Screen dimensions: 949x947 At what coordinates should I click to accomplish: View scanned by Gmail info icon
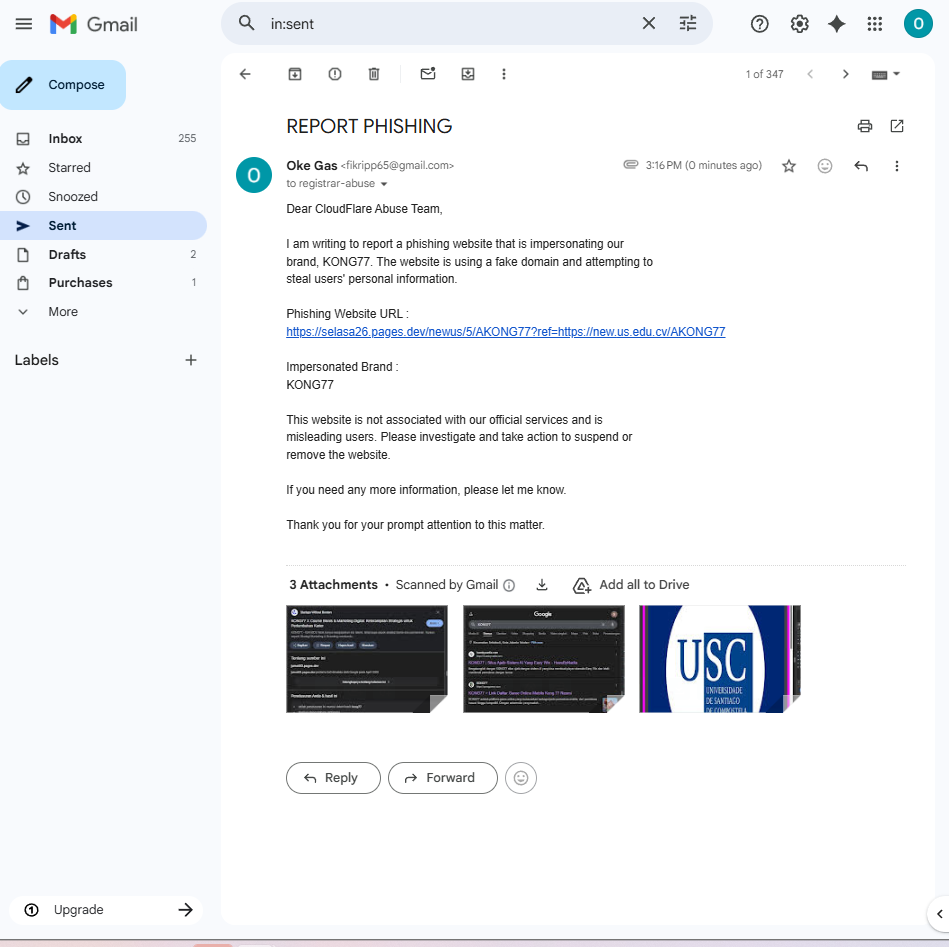[509, 585]
